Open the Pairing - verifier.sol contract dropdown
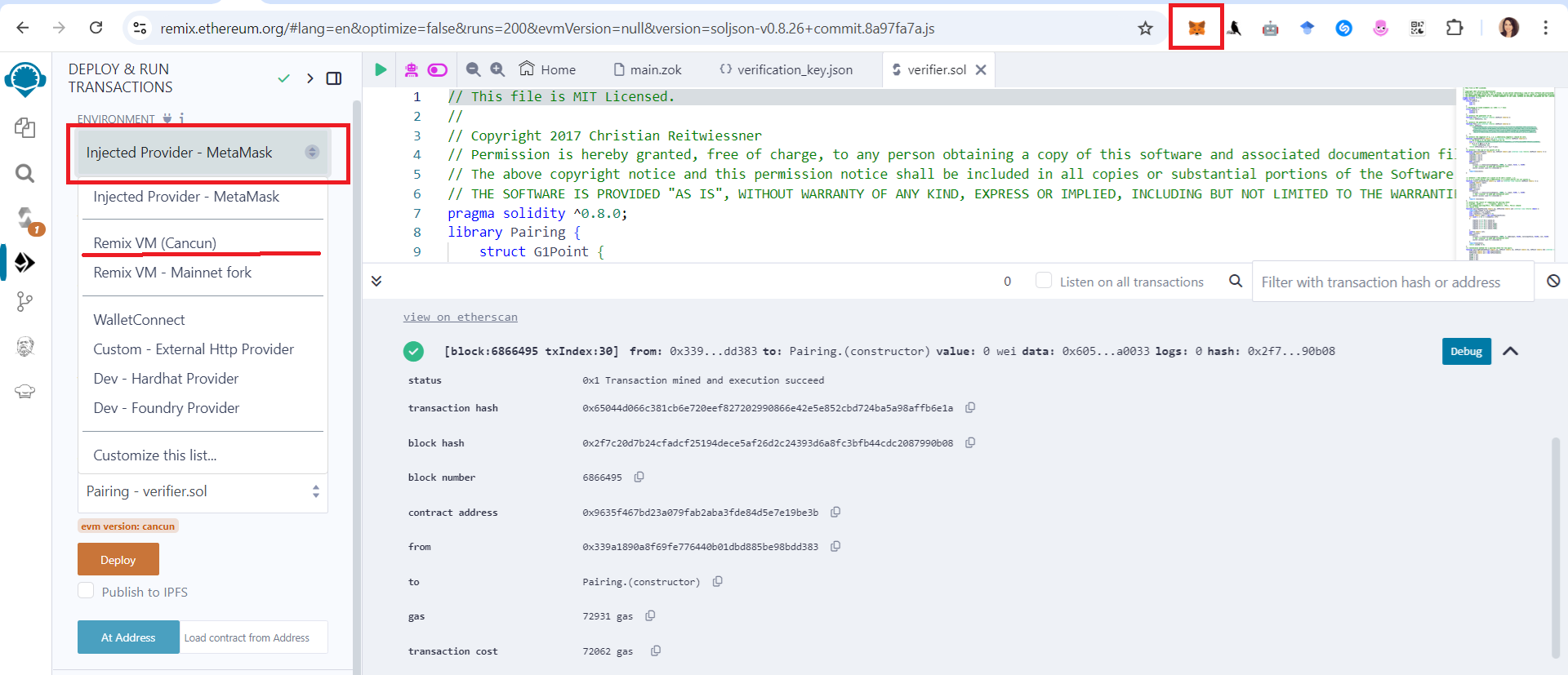Screen dimensions: 1568x675 coord(203,491)
